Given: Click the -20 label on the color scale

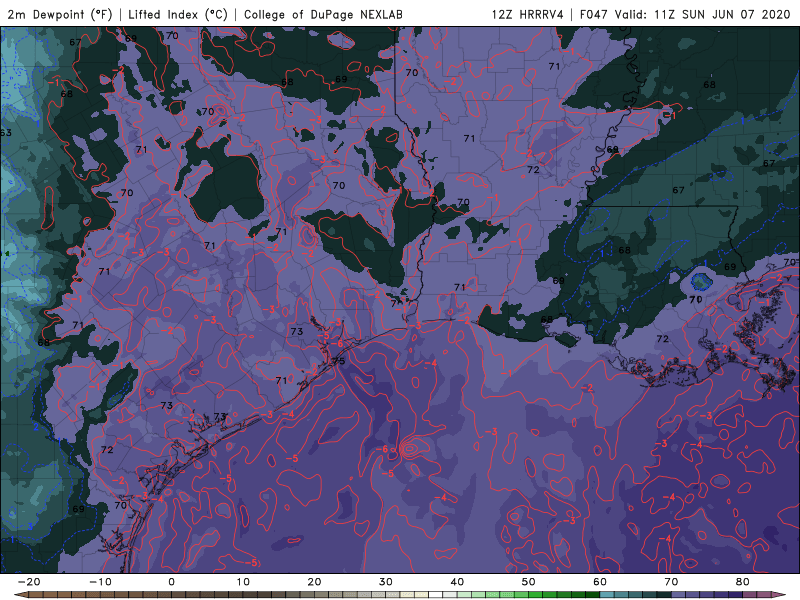Looking at the screenshot, I should pos(29,582).
